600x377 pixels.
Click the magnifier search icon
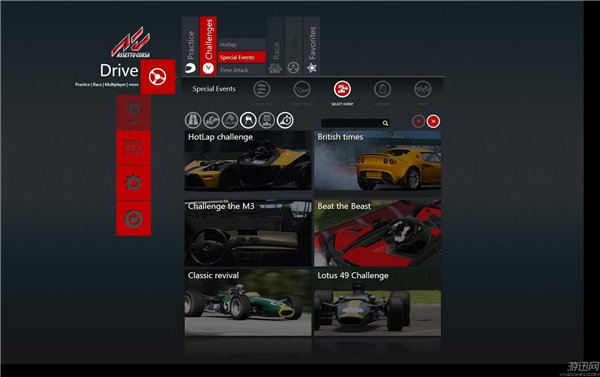coord(385,123)
